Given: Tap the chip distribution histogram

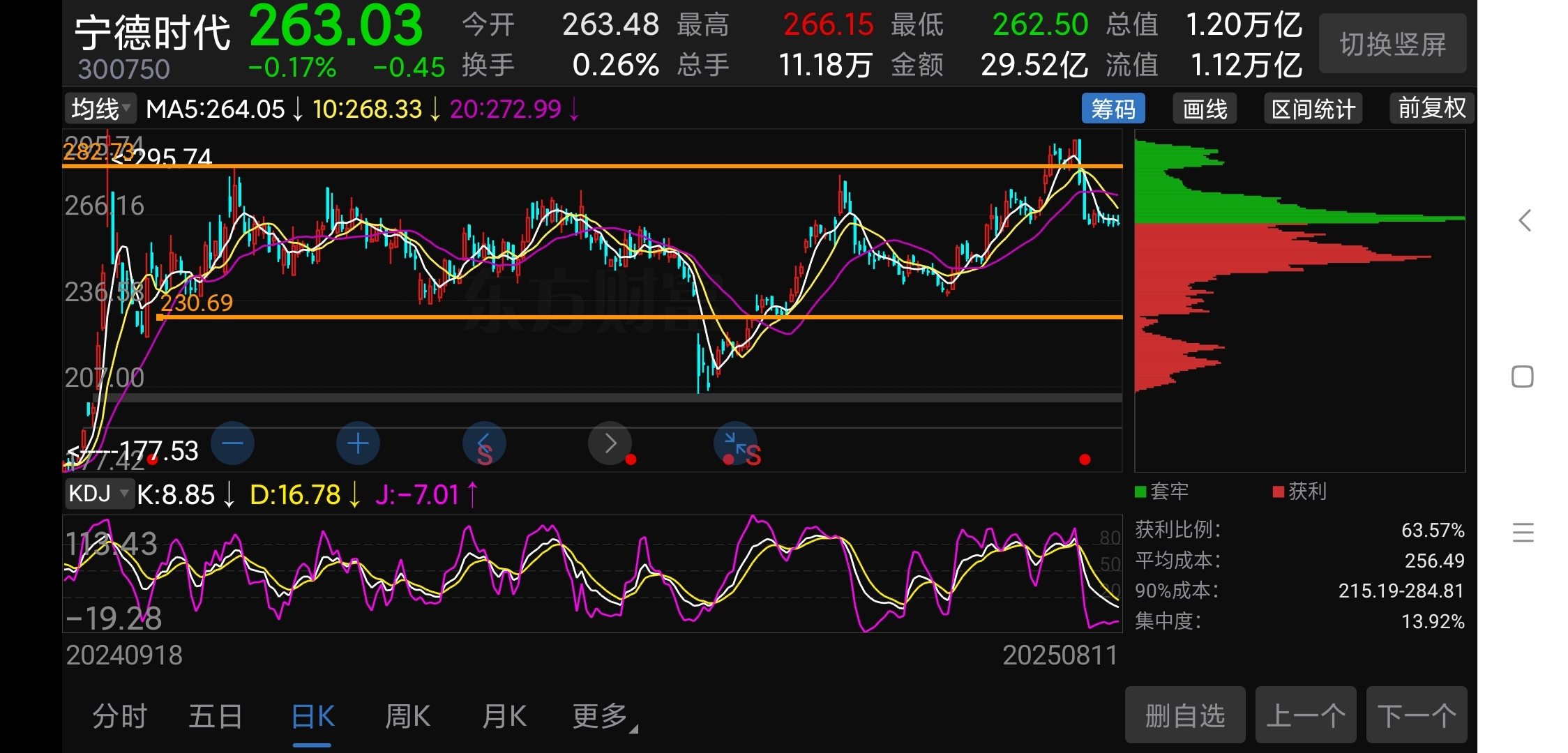Looking at the screenshot, I should point(1299,301).
